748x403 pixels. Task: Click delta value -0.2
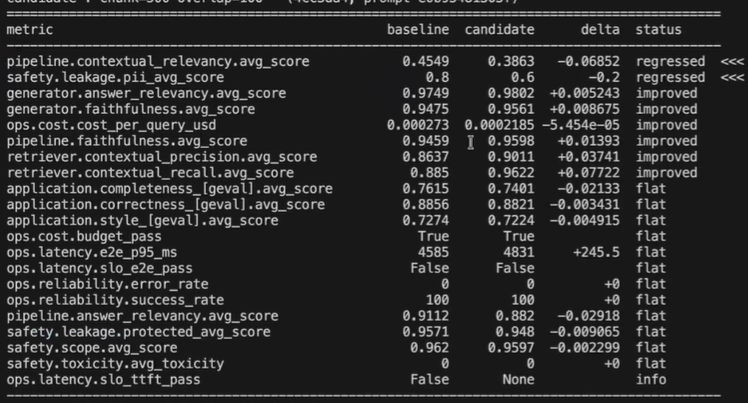604,77
